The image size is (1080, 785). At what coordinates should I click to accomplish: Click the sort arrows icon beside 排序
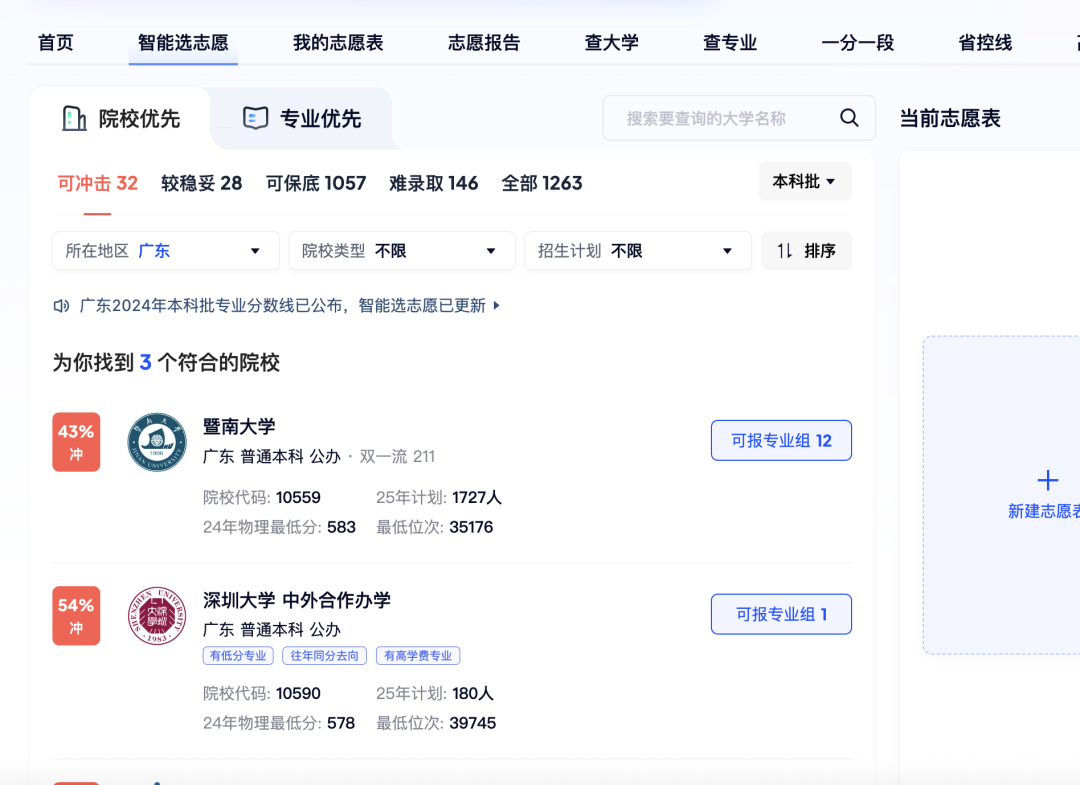pos(785,251)
